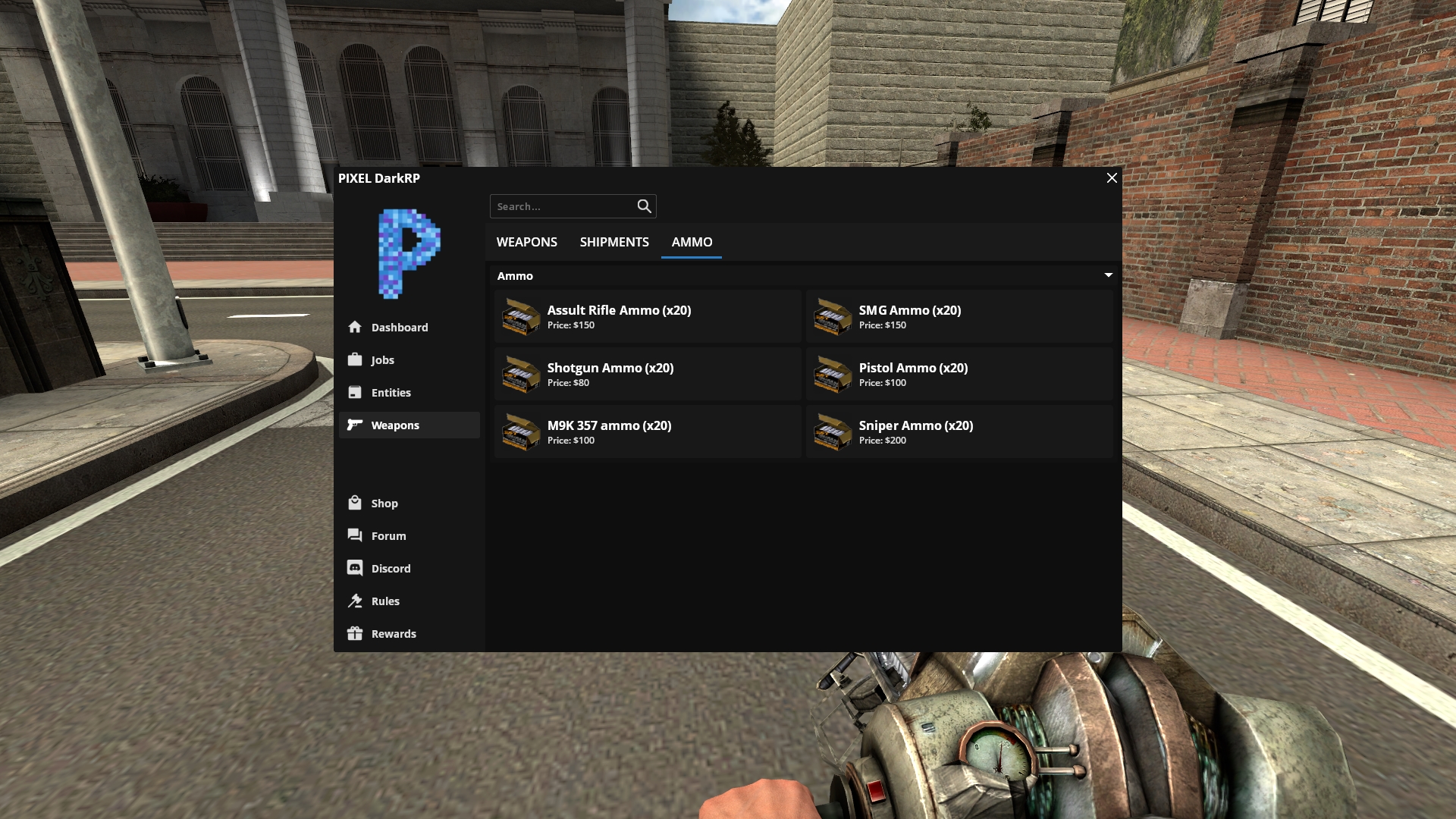Screen dimensions: 1456x819
Task: Select Shotgun Ammo (x20) item
Action: tap(648, 375)
